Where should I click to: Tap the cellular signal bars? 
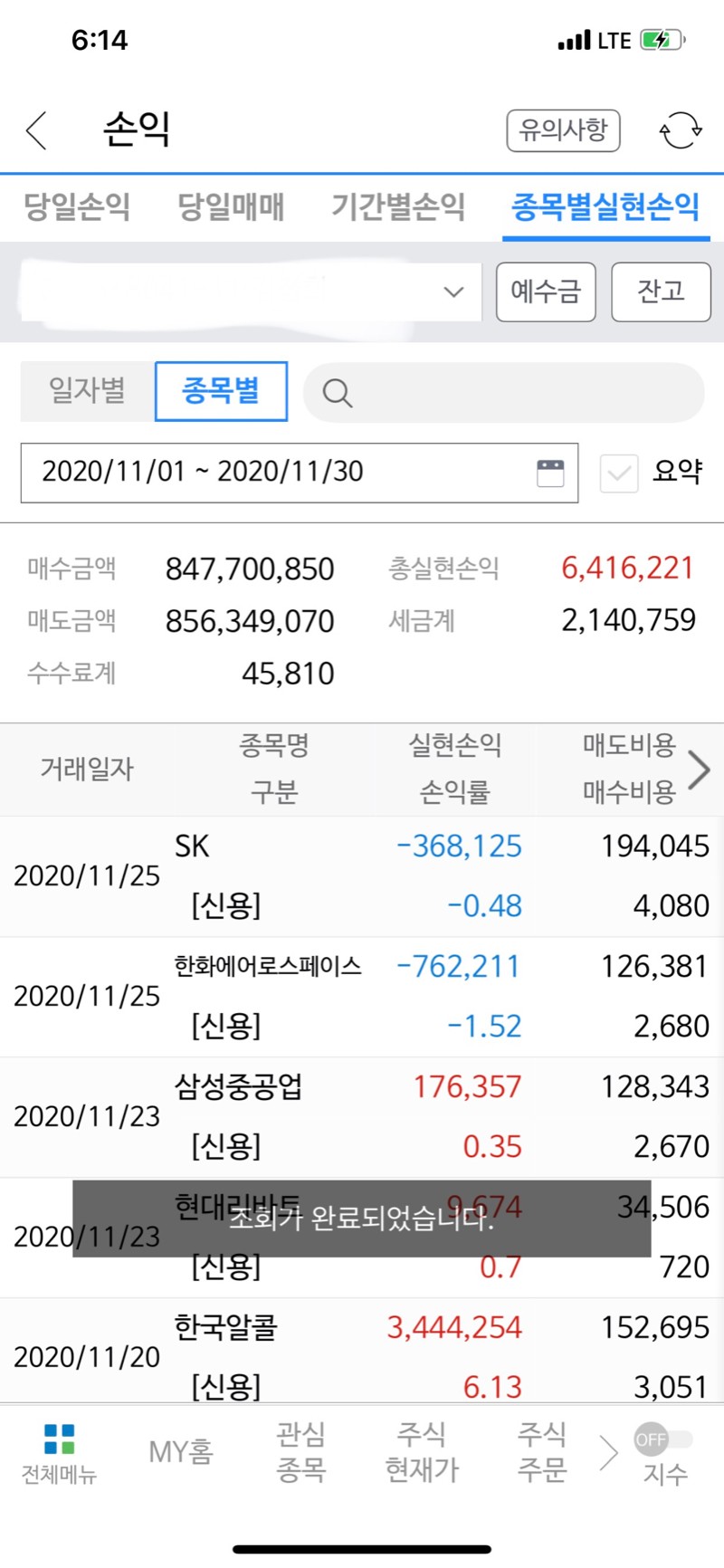574,40
